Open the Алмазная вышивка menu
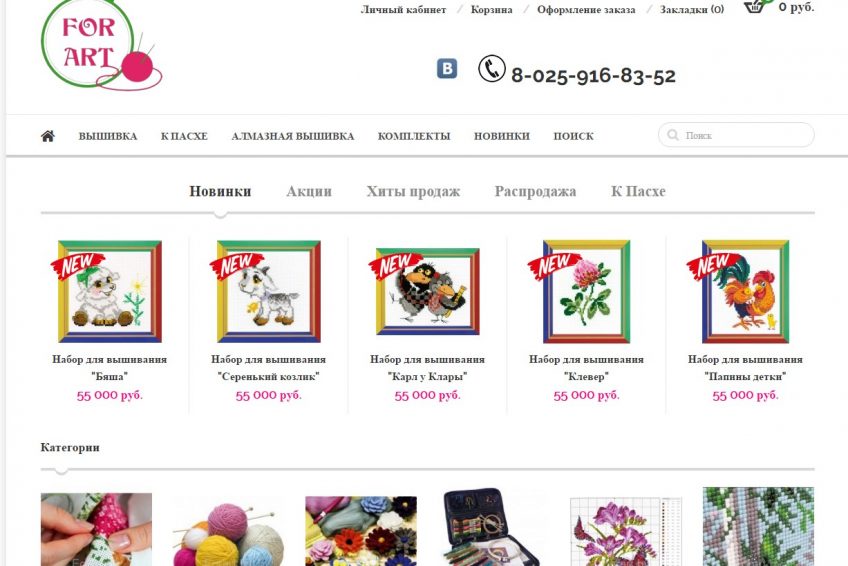Viewport: 848px width, 566px height. coord(293,136)
